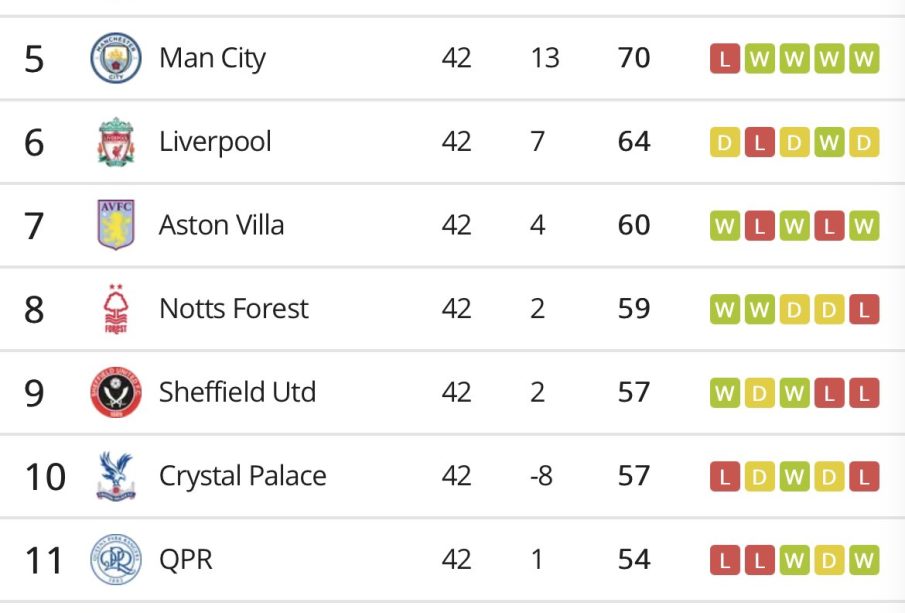Click Crystal Palace's -8 goal difference
This screenshot has width=905, height=613.
(541, 476)
